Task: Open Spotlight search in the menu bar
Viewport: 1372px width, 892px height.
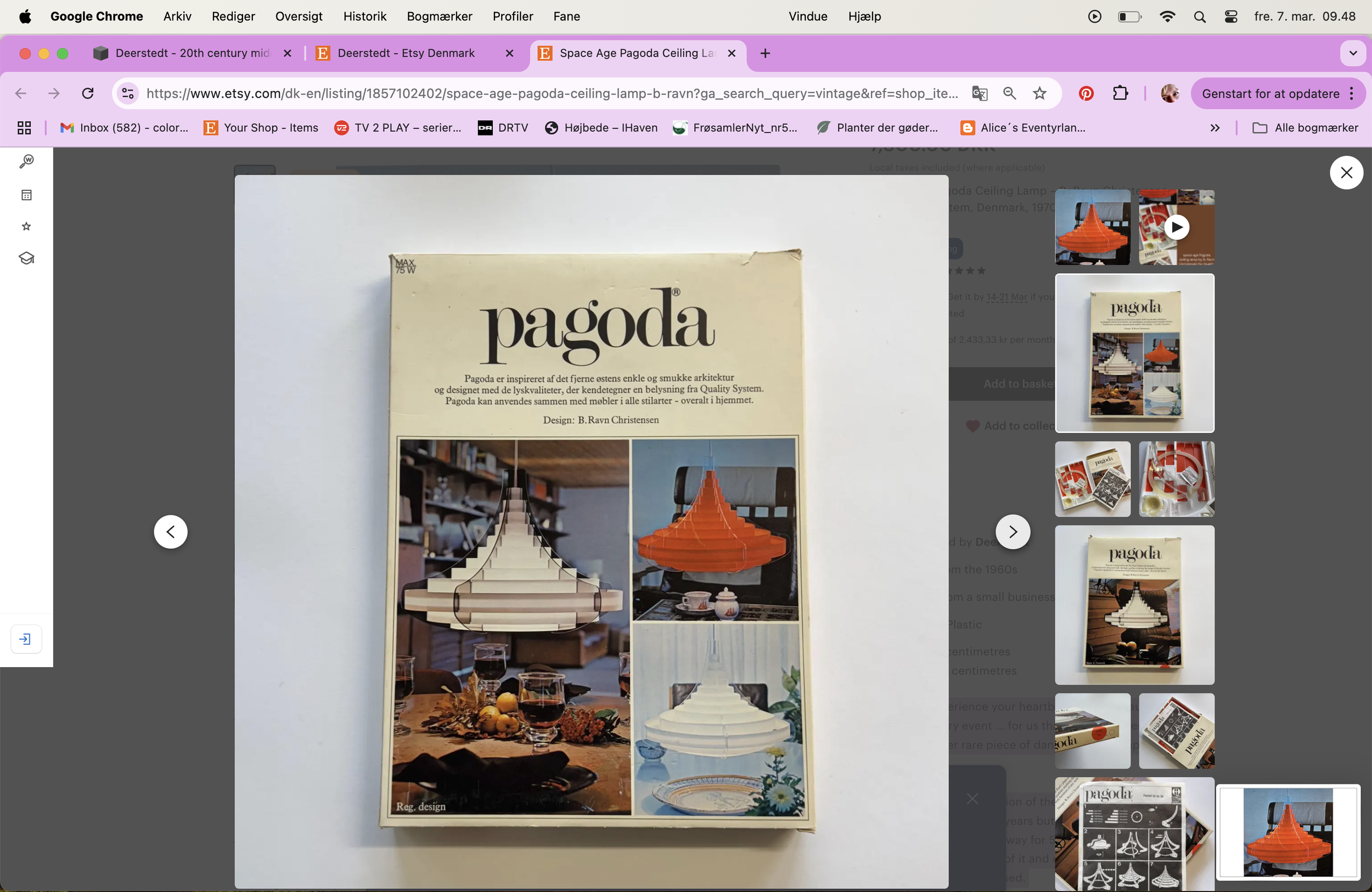Action: click(x=1200, y=16)
